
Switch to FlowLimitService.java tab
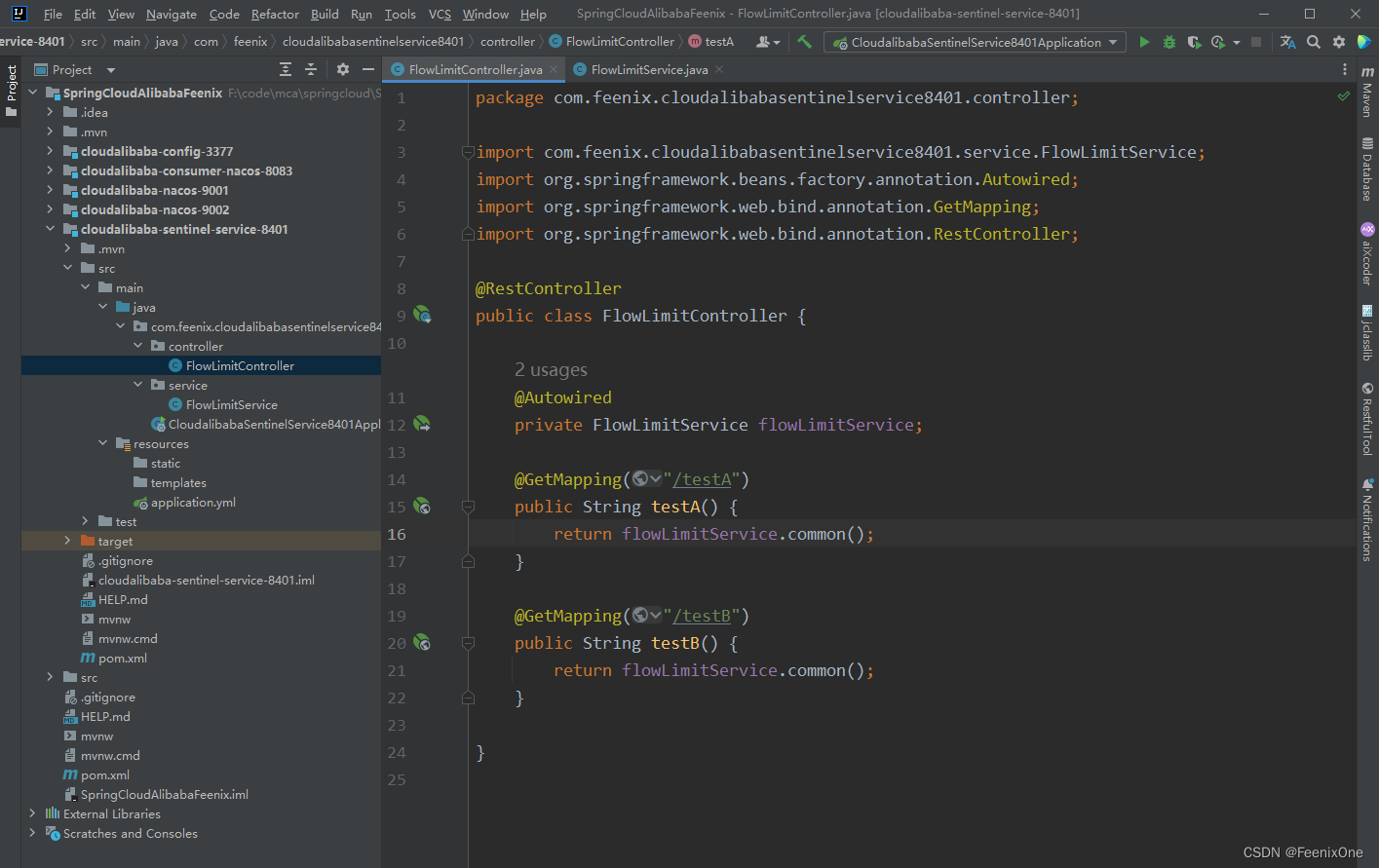click(648, 69)
